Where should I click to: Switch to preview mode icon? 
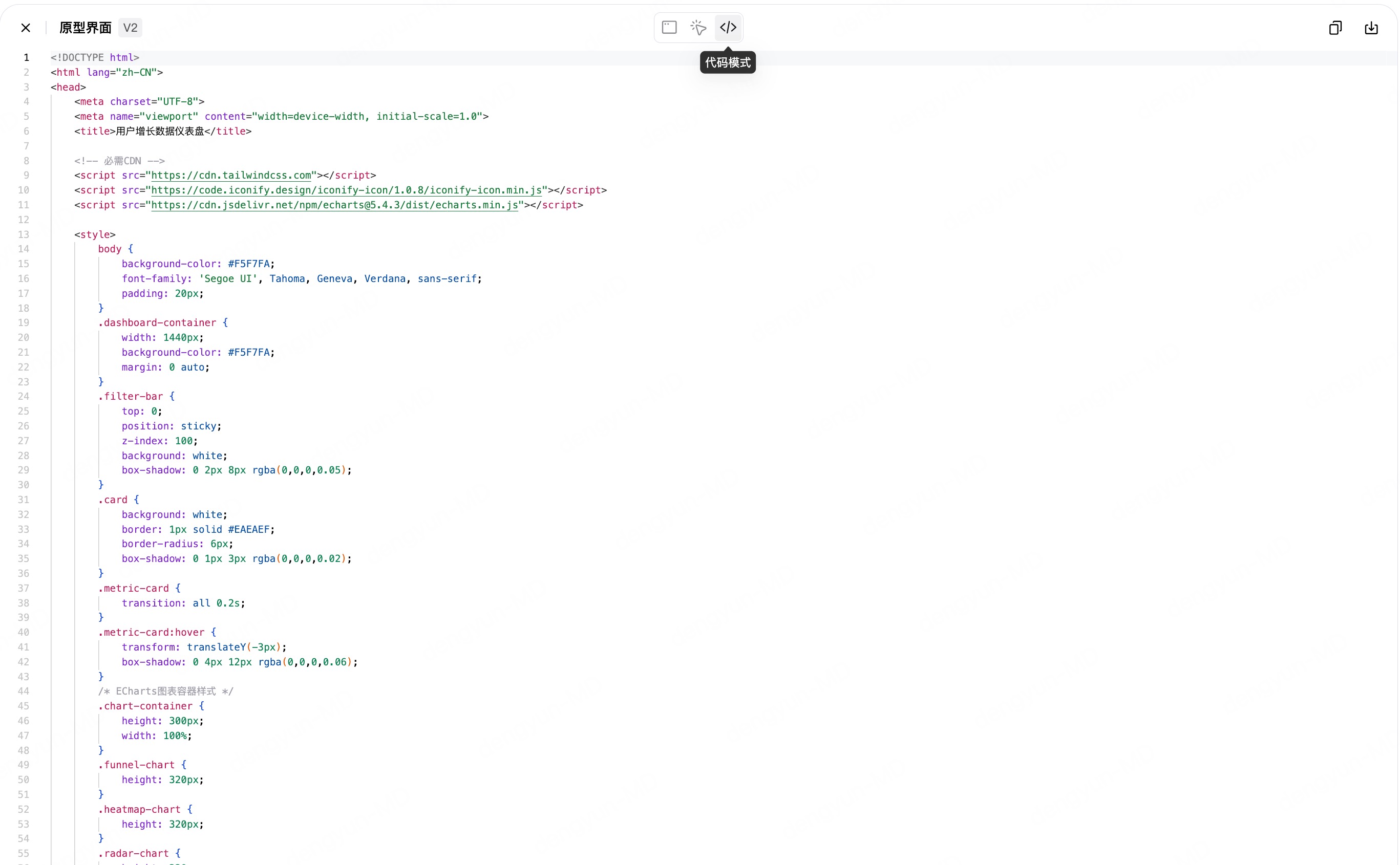[669, 28]
